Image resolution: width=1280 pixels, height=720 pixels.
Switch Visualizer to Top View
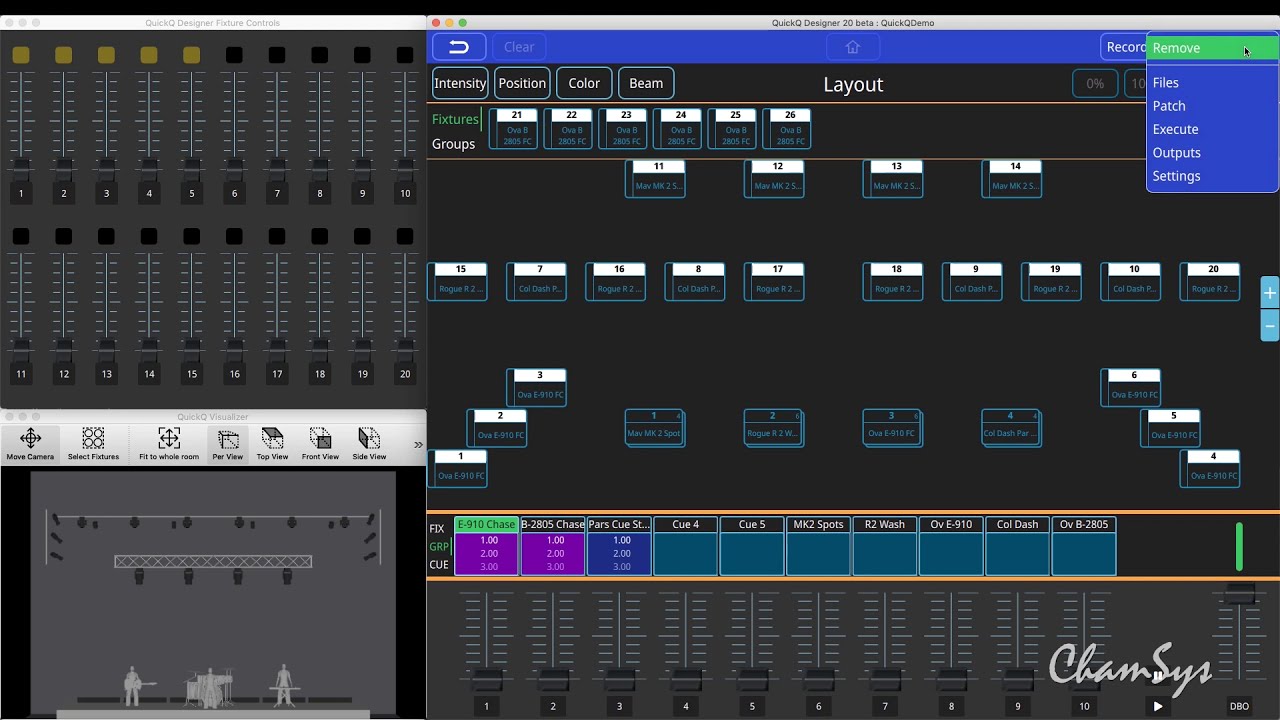click(272, 444)
